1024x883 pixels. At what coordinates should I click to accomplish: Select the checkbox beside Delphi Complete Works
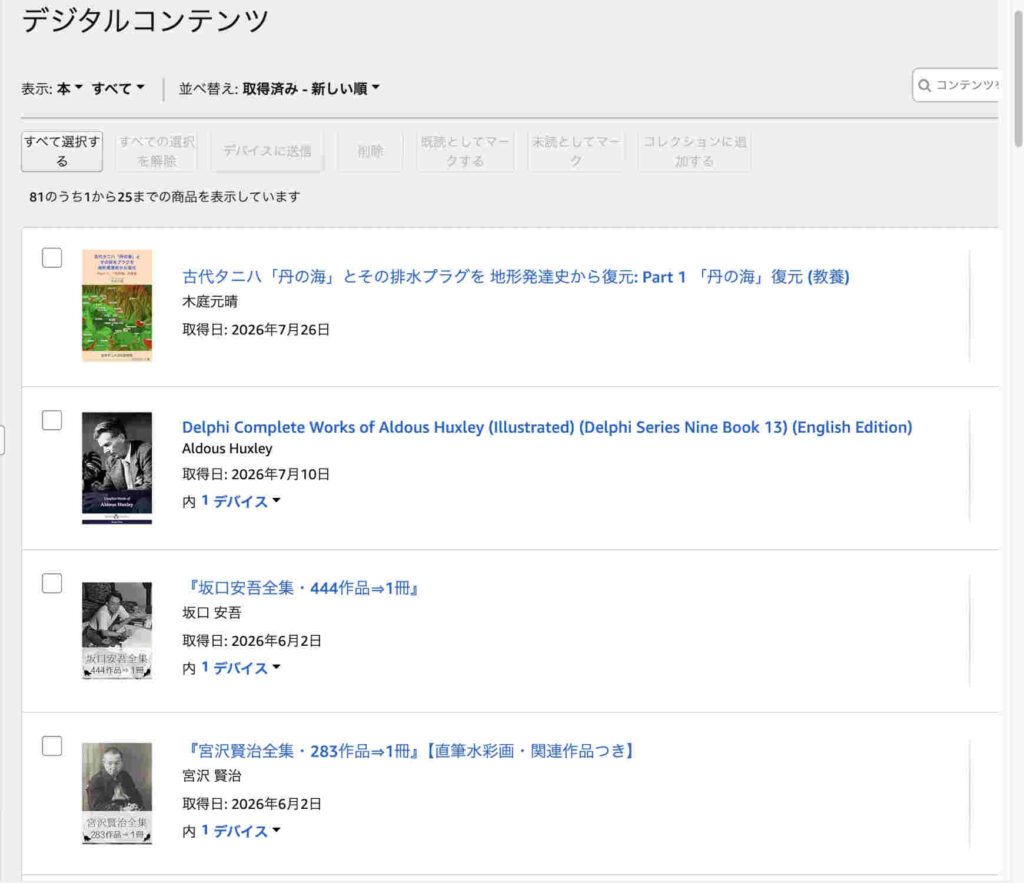pyautogui.click(x=52, y=420)
